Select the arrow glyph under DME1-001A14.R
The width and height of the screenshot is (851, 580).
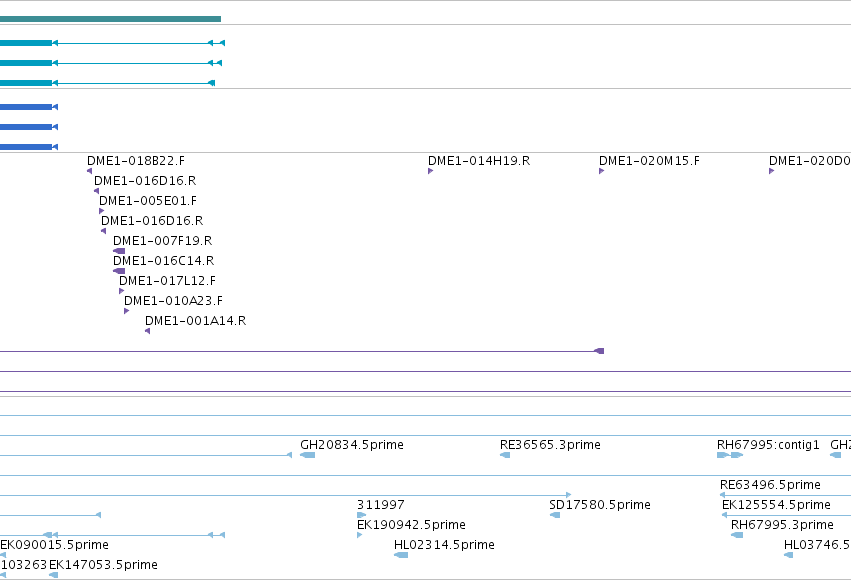click(x=148, y=331)
